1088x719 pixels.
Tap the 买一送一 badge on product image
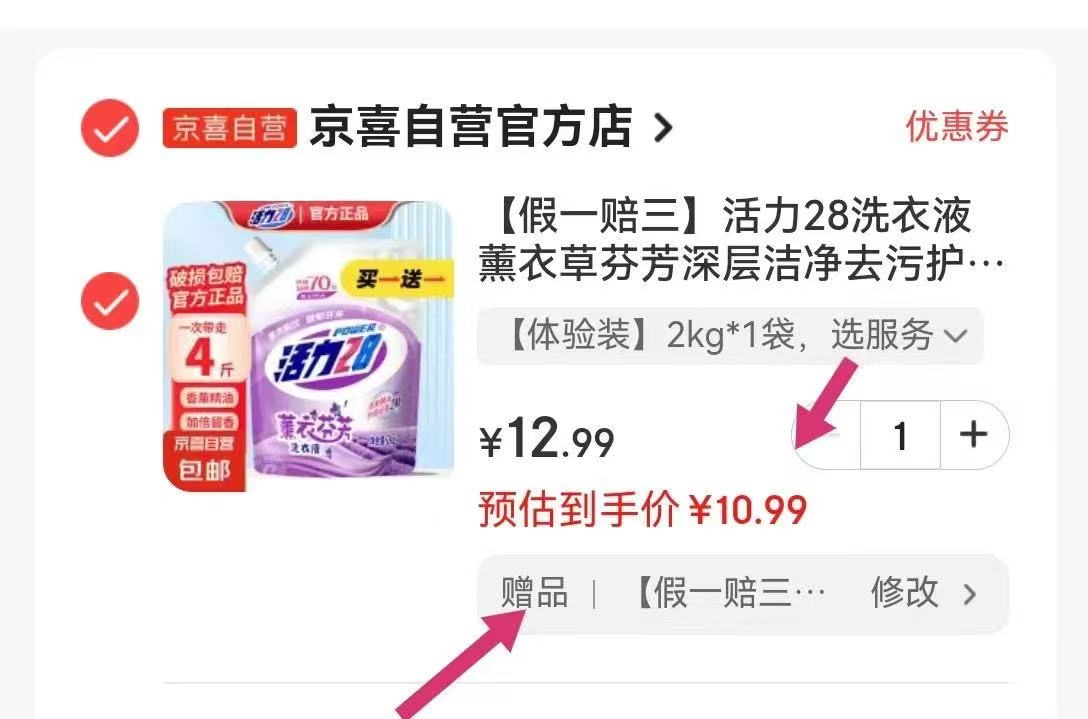[398, 279]
